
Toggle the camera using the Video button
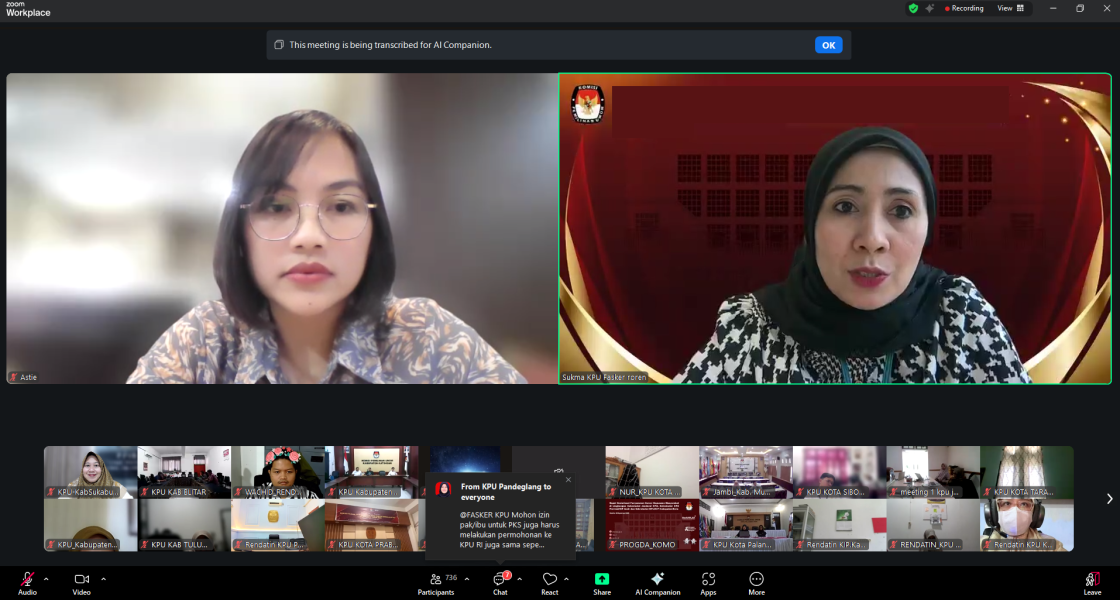click(82, 581)
